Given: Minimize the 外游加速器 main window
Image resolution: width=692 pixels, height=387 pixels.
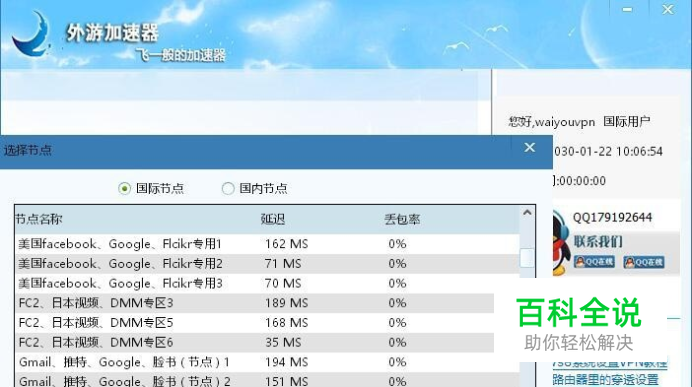Looking at the screenshot, I should 628,10.
